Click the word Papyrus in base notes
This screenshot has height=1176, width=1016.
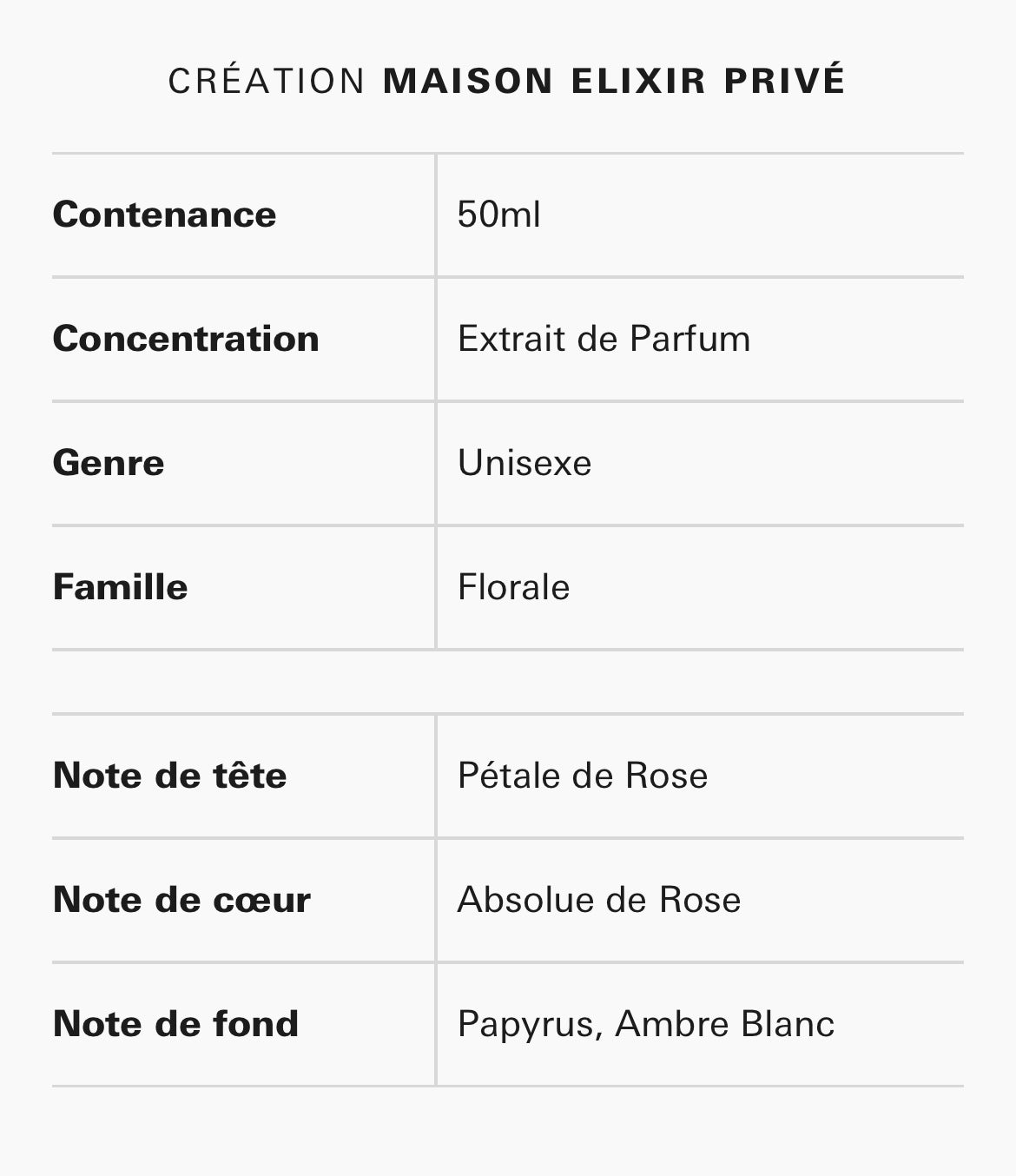pos(526,1026)
